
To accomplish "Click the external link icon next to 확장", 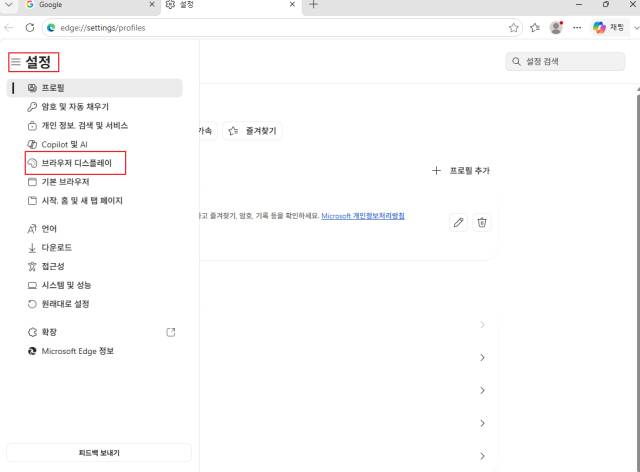I will pyautogui.click(x=171, y=332).
